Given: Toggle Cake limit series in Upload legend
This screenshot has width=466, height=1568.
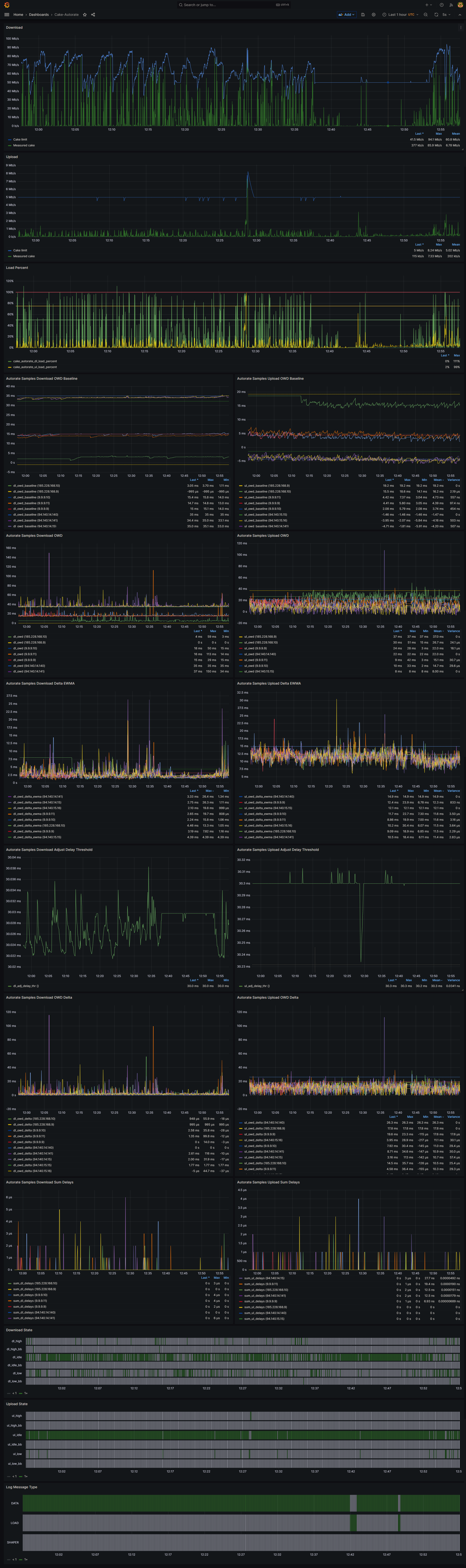Looking at the screenshot, I should pos(20,250).
